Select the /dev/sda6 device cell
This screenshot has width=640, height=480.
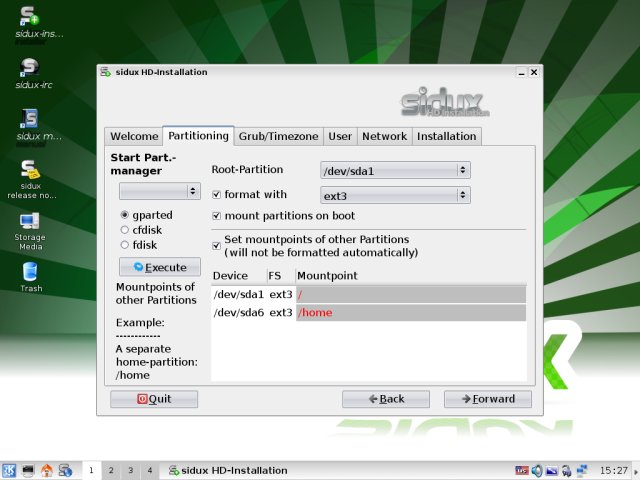coord(239,313)
